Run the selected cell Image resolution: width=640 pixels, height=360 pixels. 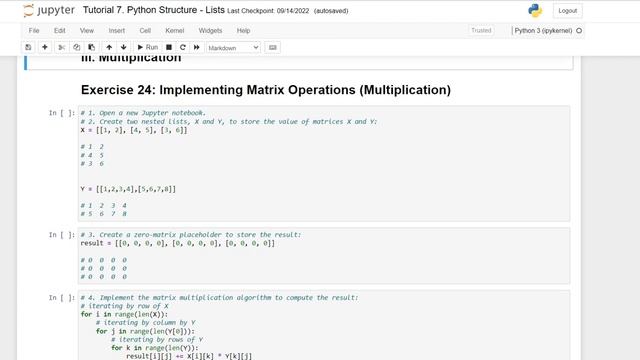(x=148, y=47)
